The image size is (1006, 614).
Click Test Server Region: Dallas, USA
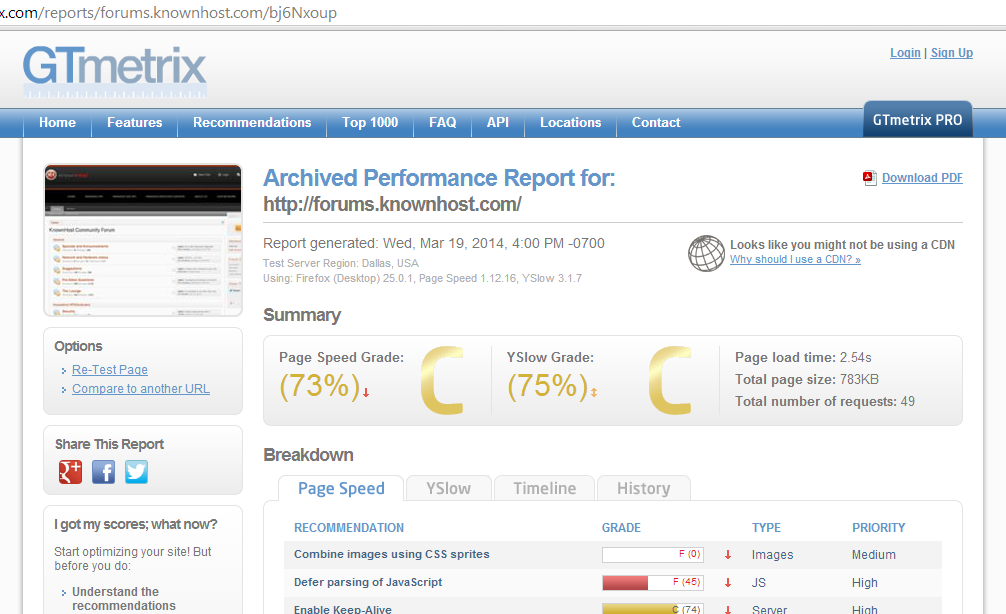[341, 263]
